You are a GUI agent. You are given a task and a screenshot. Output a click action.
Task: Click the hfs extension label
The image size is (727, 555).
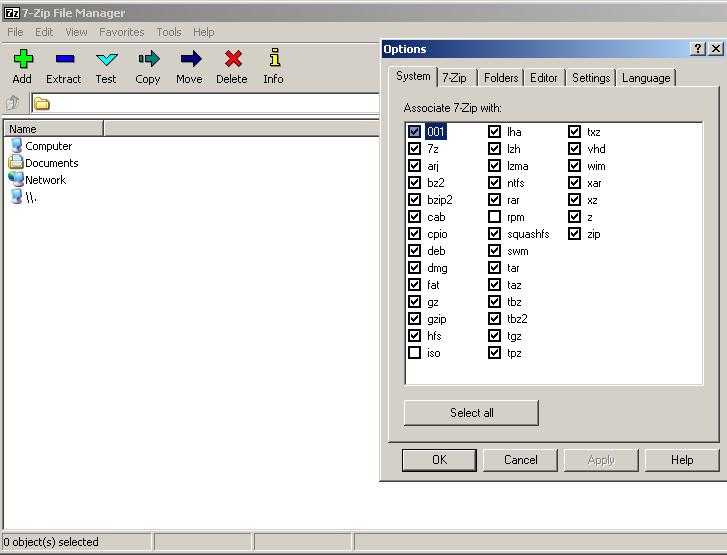tap(434, 336)
